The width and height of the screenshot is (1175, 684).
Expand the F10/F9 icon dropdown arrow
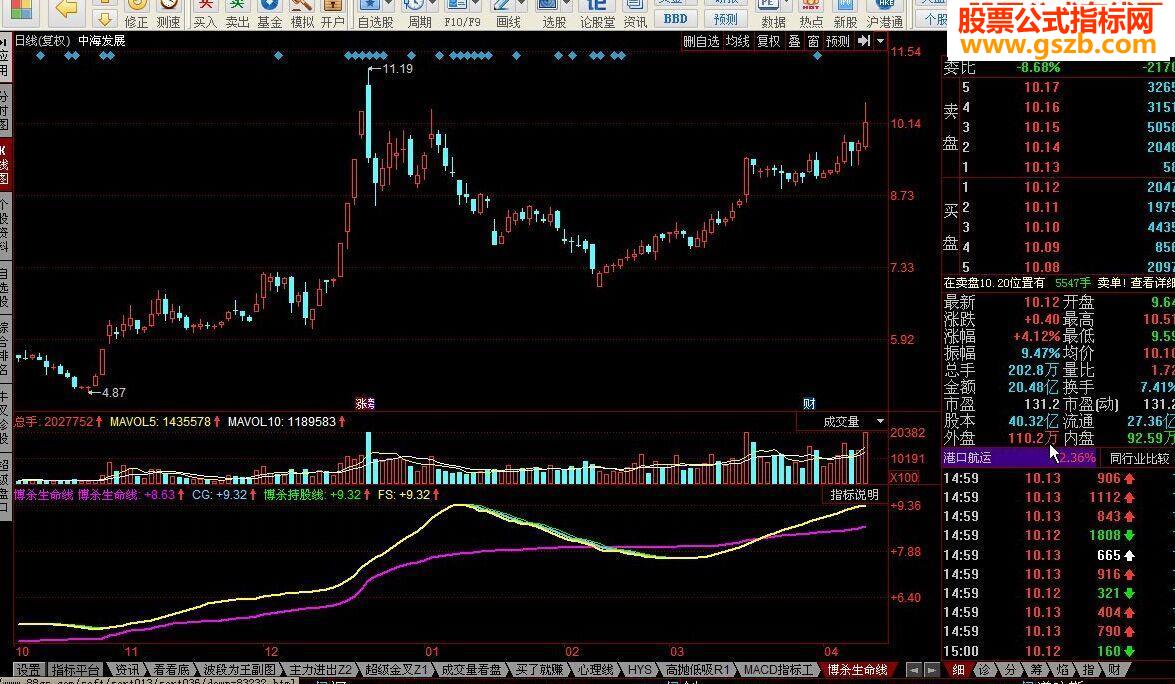pos(477,4)
